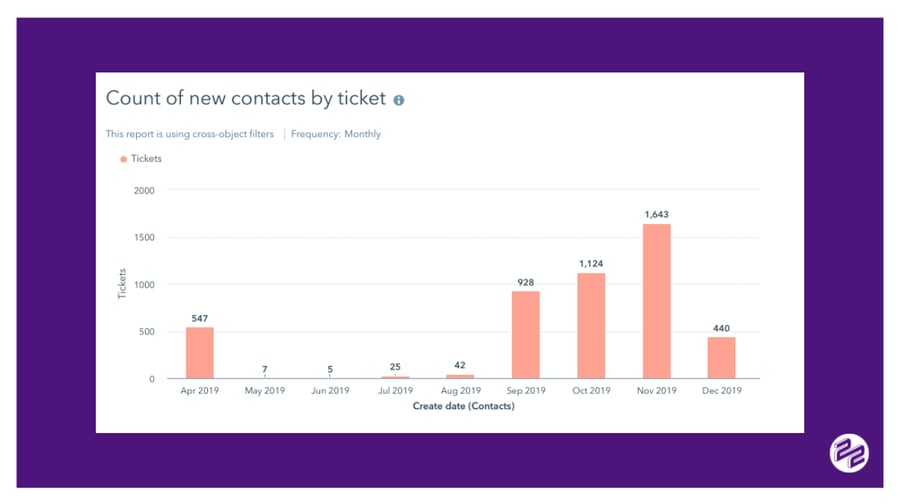This screenshot has width=900, height=504.
Task: Click the Jun 2019 x-axis label
Action: [x=330, y=391]
